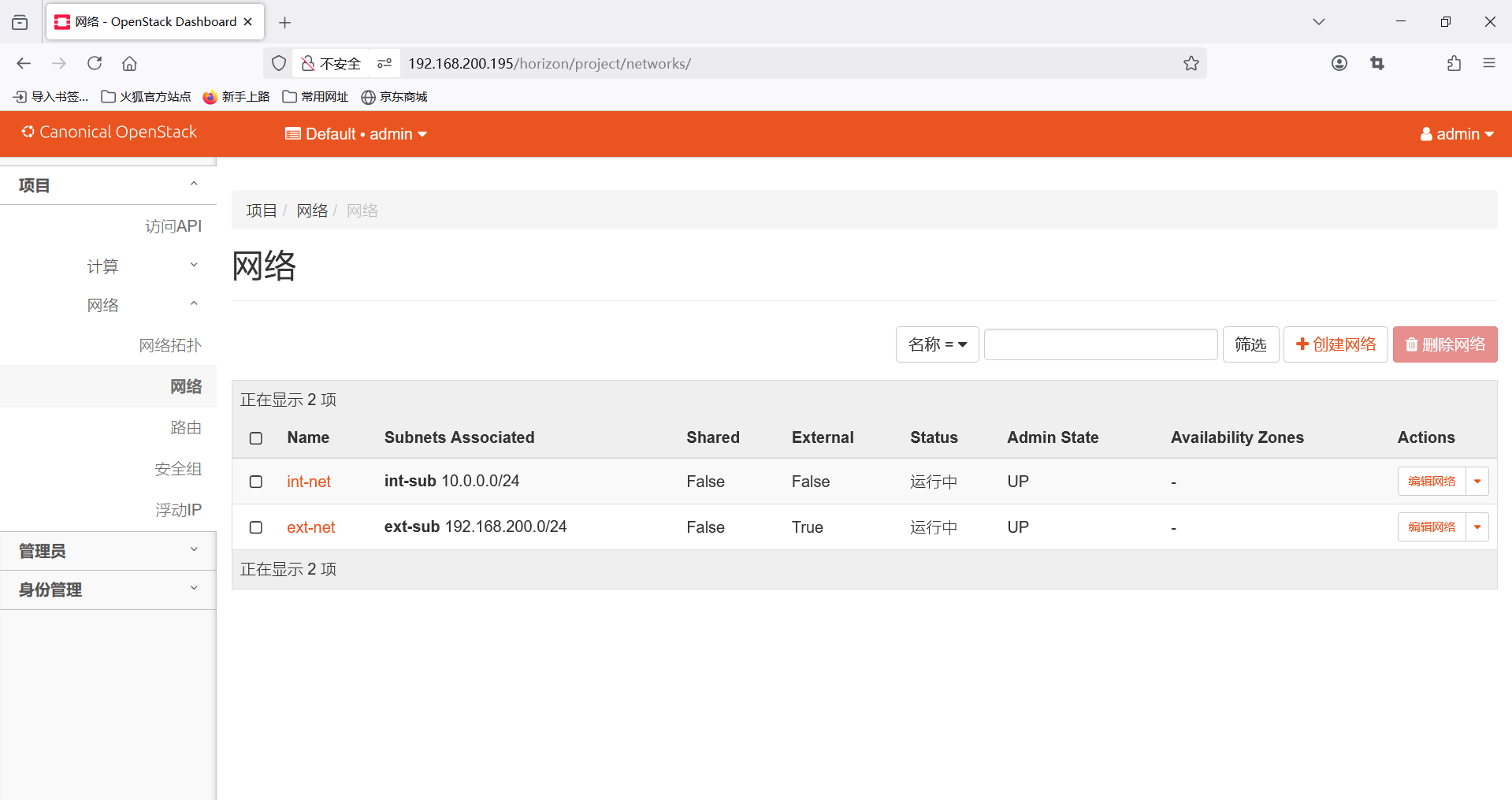1512x800 pixels.
Task: Open the 新手上路 Firefox bookmark
Action: click(236, 96)
